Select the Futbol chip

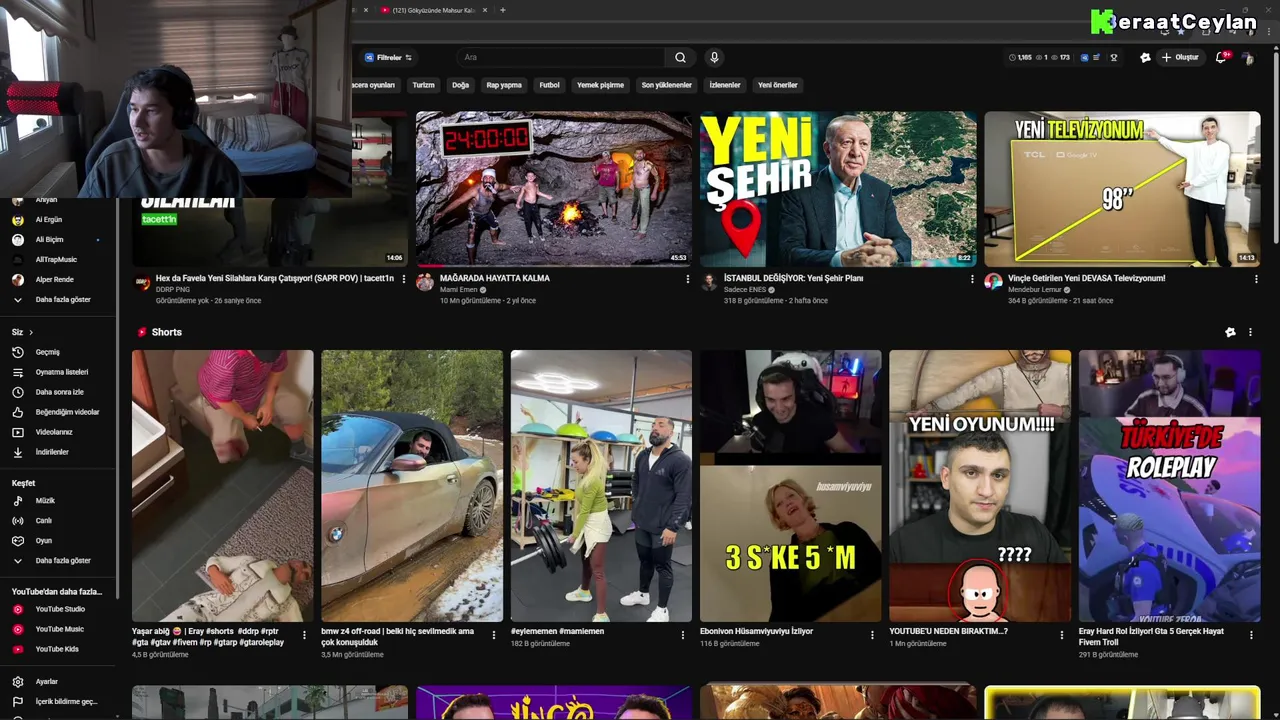tap(550, 85)
